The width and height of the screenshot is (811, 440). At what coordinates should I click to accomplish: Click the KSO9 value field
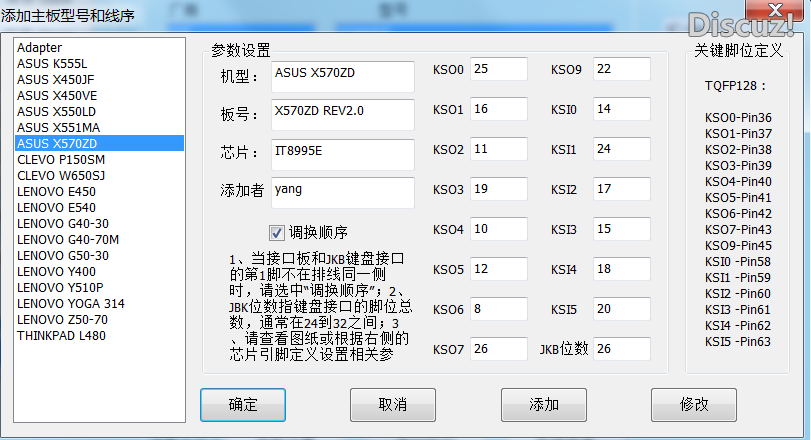(622, 69)
